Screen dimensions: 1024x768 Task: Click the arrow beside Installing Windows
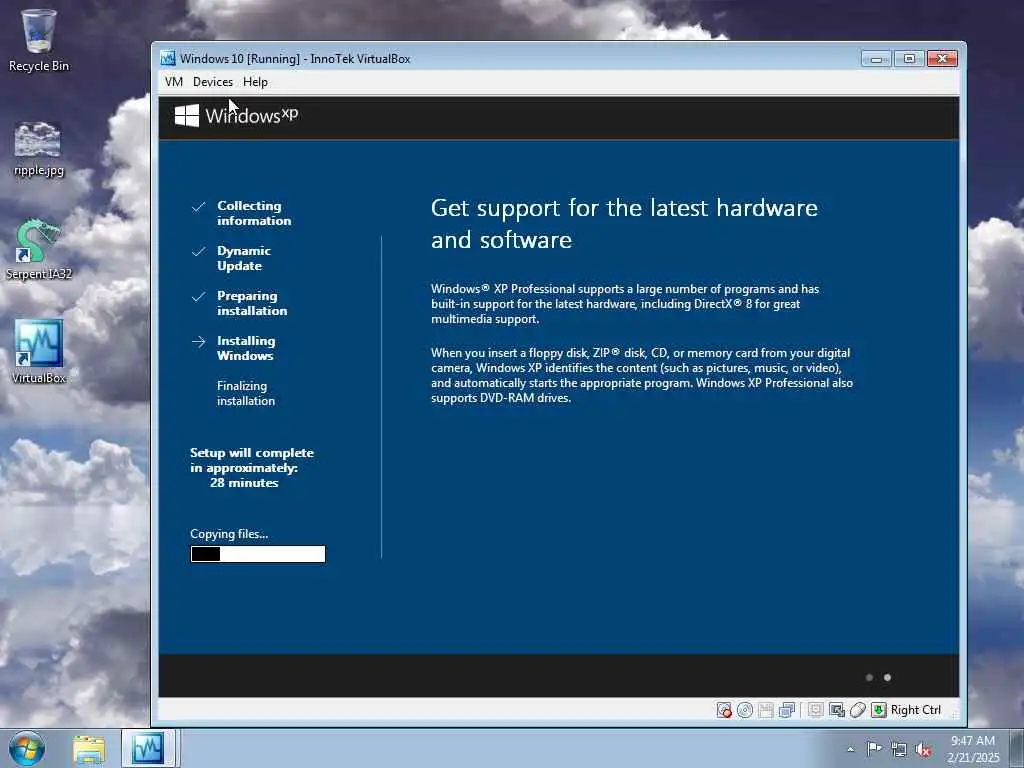[199, 342]
